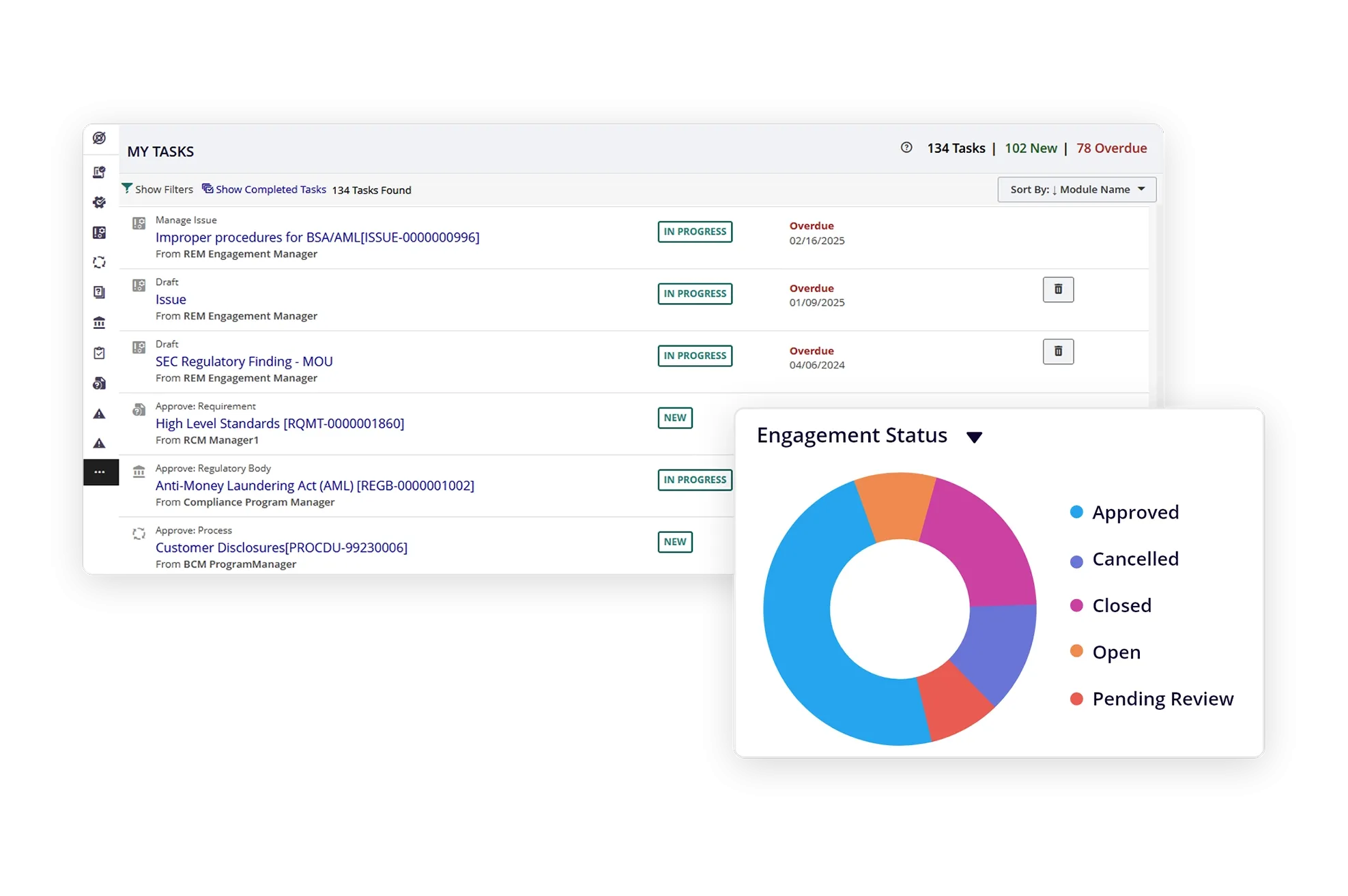Open the compass logo icon in sidebar

[x=100, y=139]
